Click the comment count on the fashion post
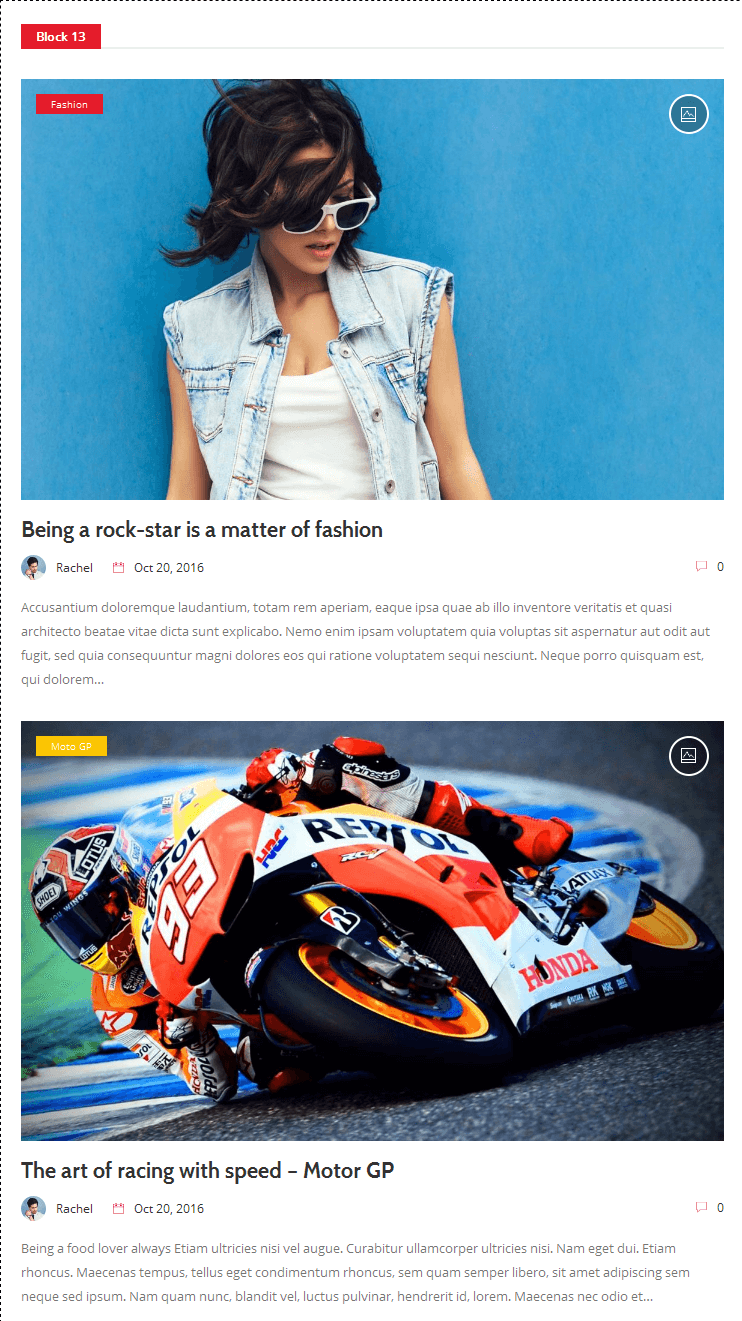The width and height of the screenshot is (742, 1321). coord(720,567)
